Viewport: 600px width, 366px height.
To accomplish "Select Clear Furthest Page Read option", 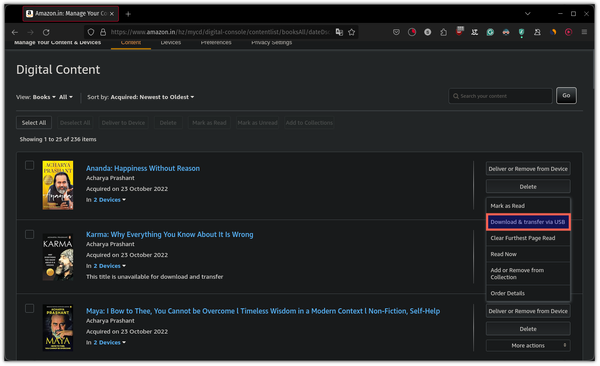I will (x=528, y=238).
